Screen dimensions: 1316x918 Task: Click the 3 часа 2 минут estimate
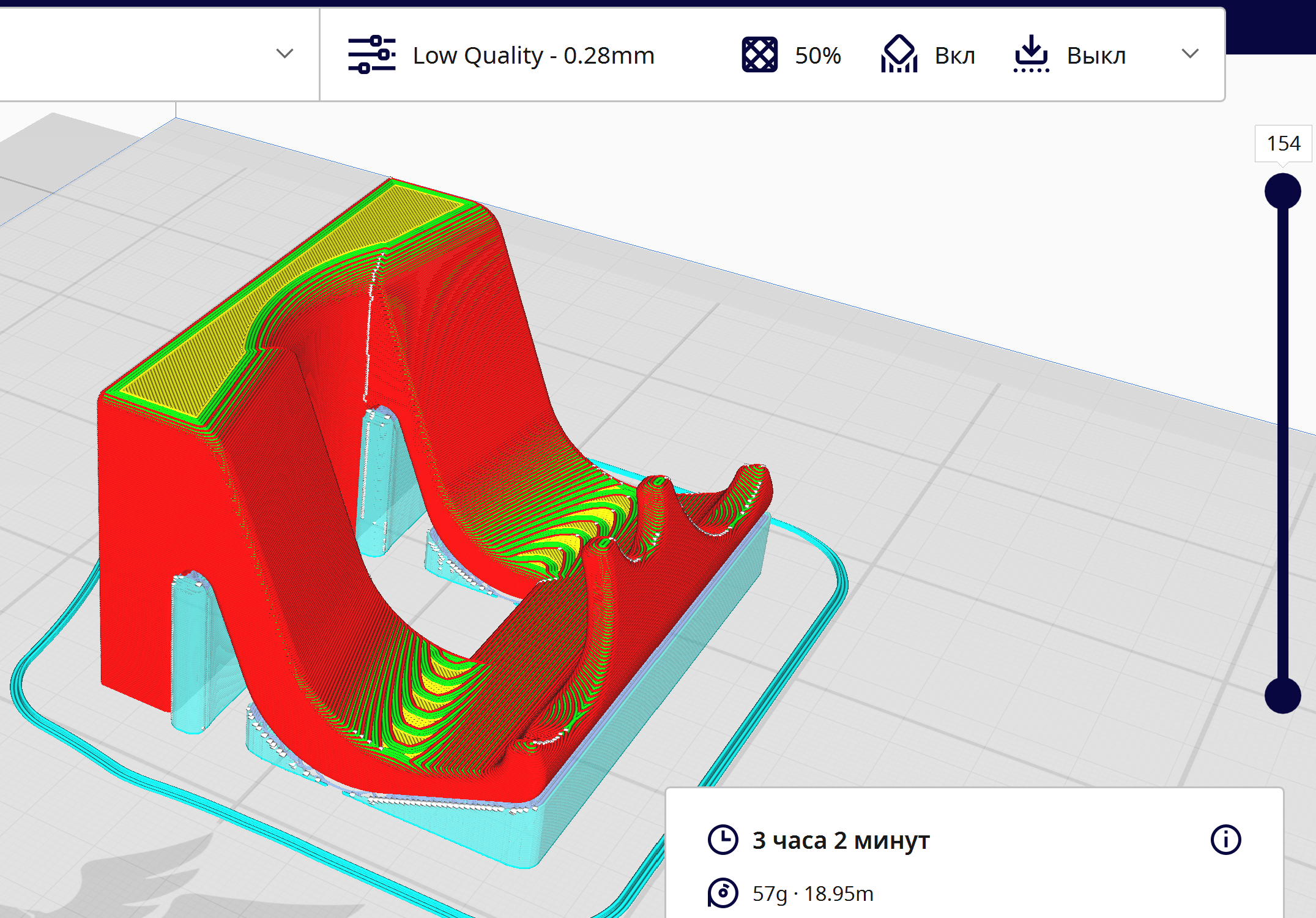[841, 840]
